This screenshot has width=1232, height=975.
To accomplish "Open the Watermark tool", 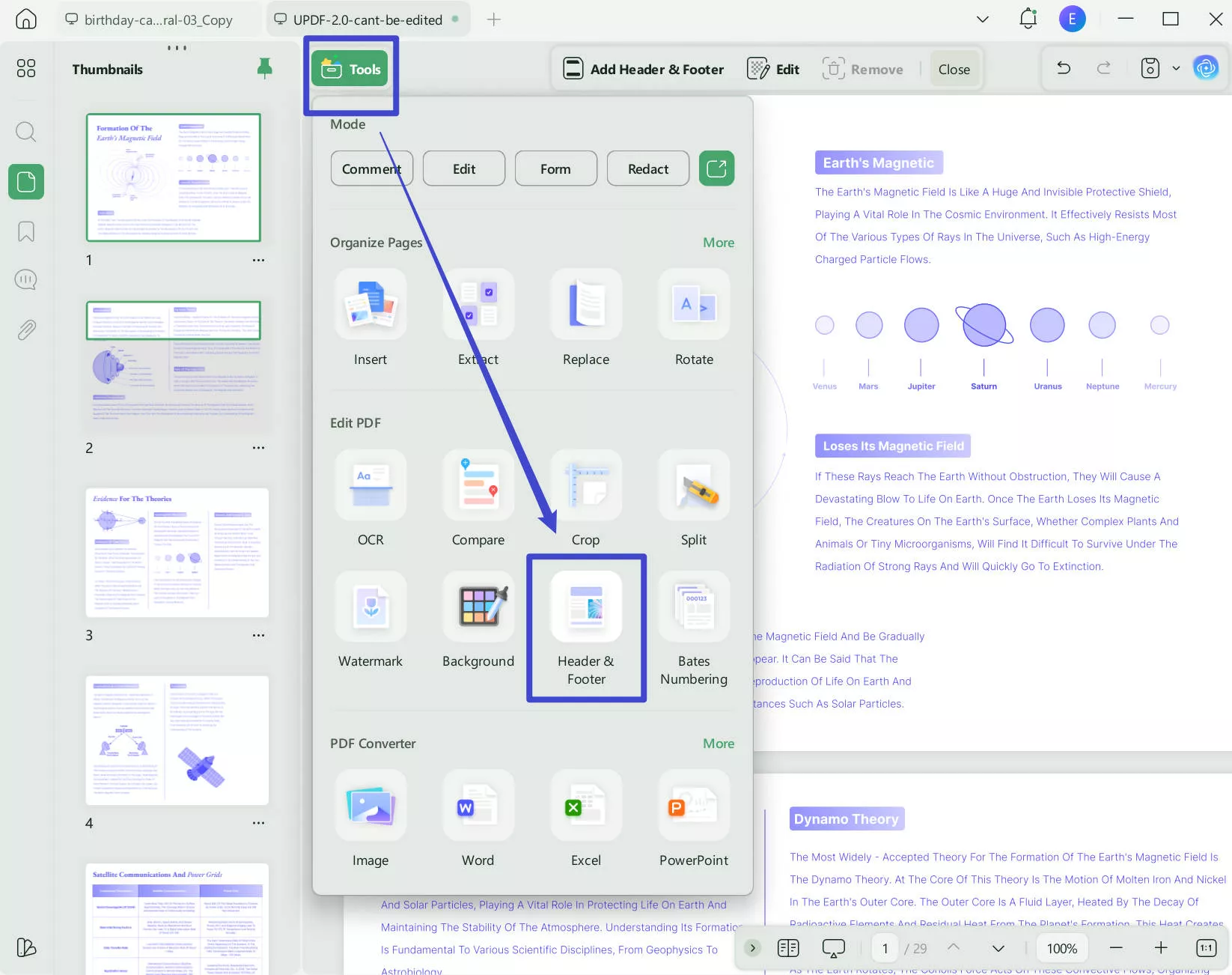I will click(370, 607).
